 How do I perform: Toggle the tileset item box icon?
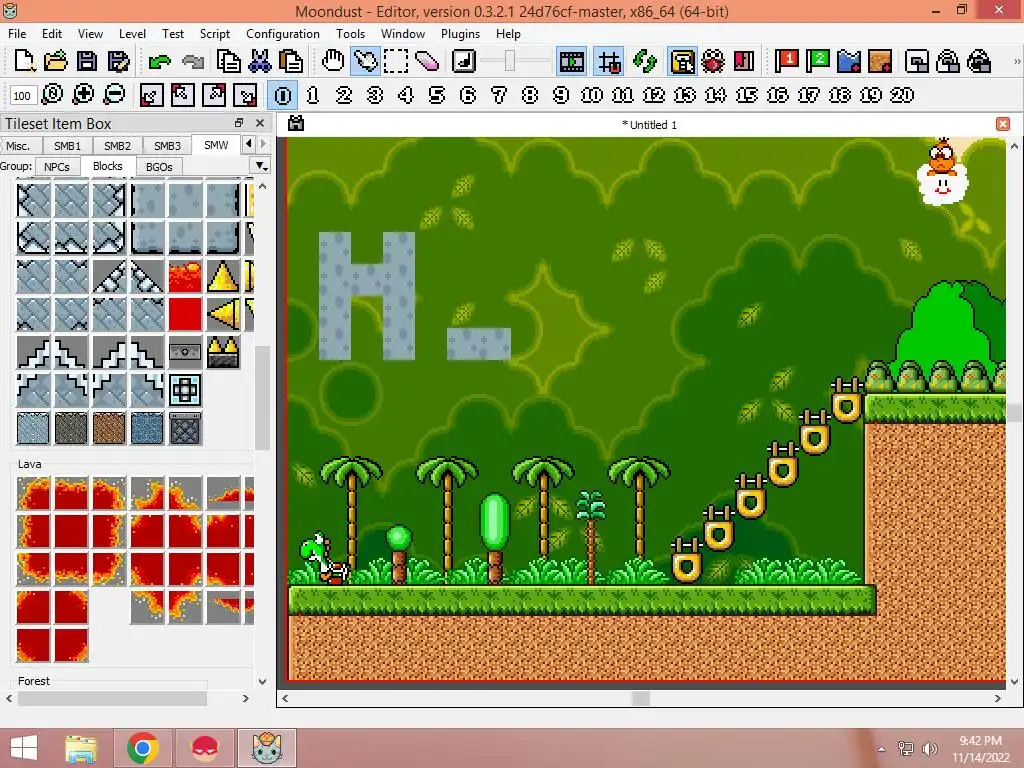click(682, 61)
